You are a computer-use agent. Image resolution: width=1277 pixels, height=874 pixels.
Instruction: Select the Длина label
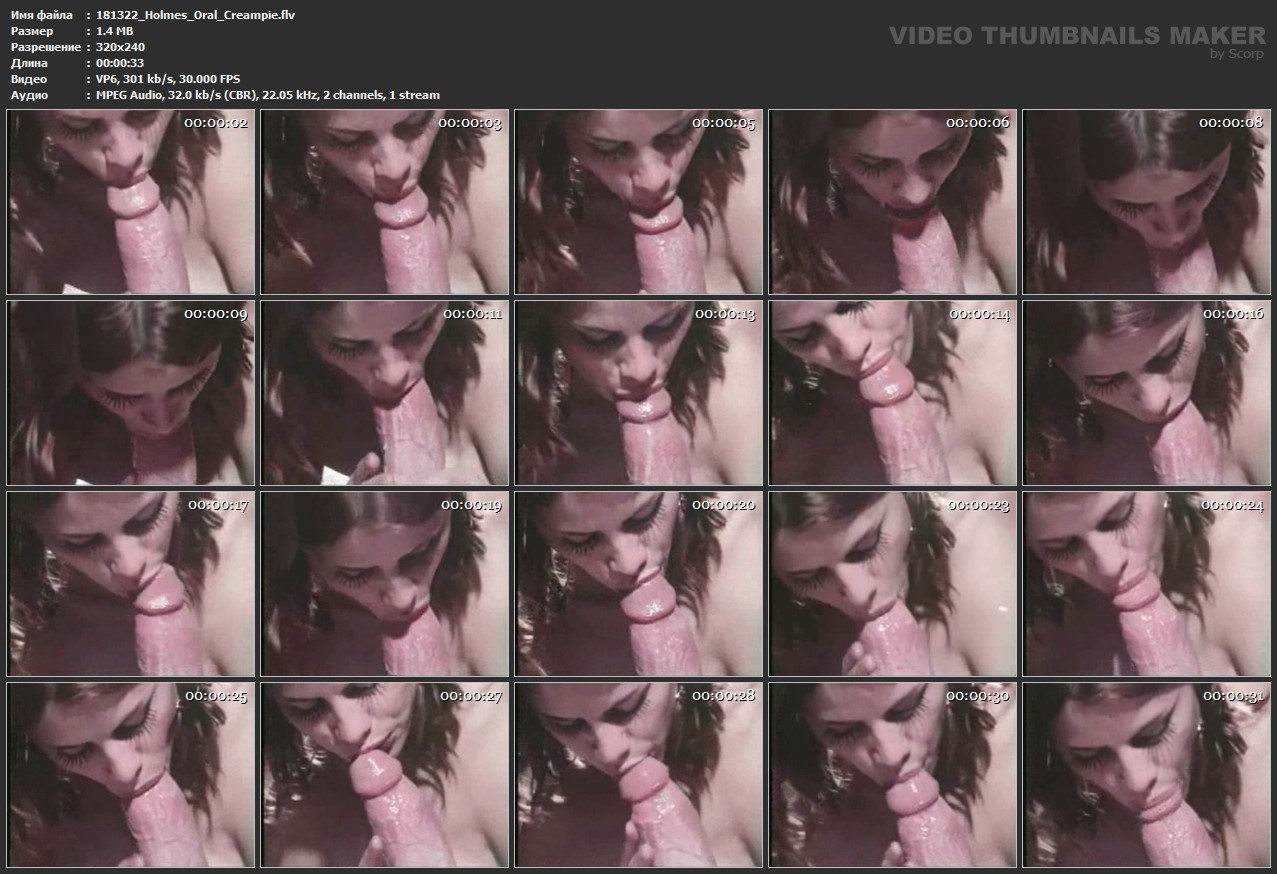click(x=29, y=63)
